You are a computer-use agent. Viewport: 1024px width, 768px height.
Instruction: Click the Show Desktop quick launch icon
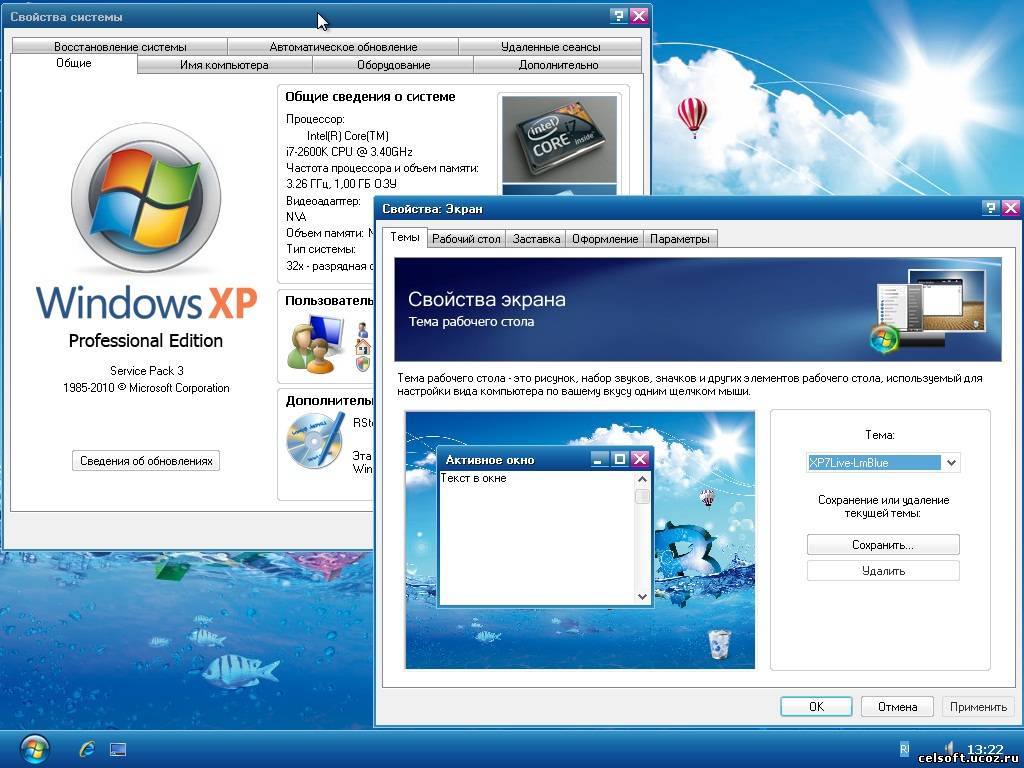coord(118,749)
